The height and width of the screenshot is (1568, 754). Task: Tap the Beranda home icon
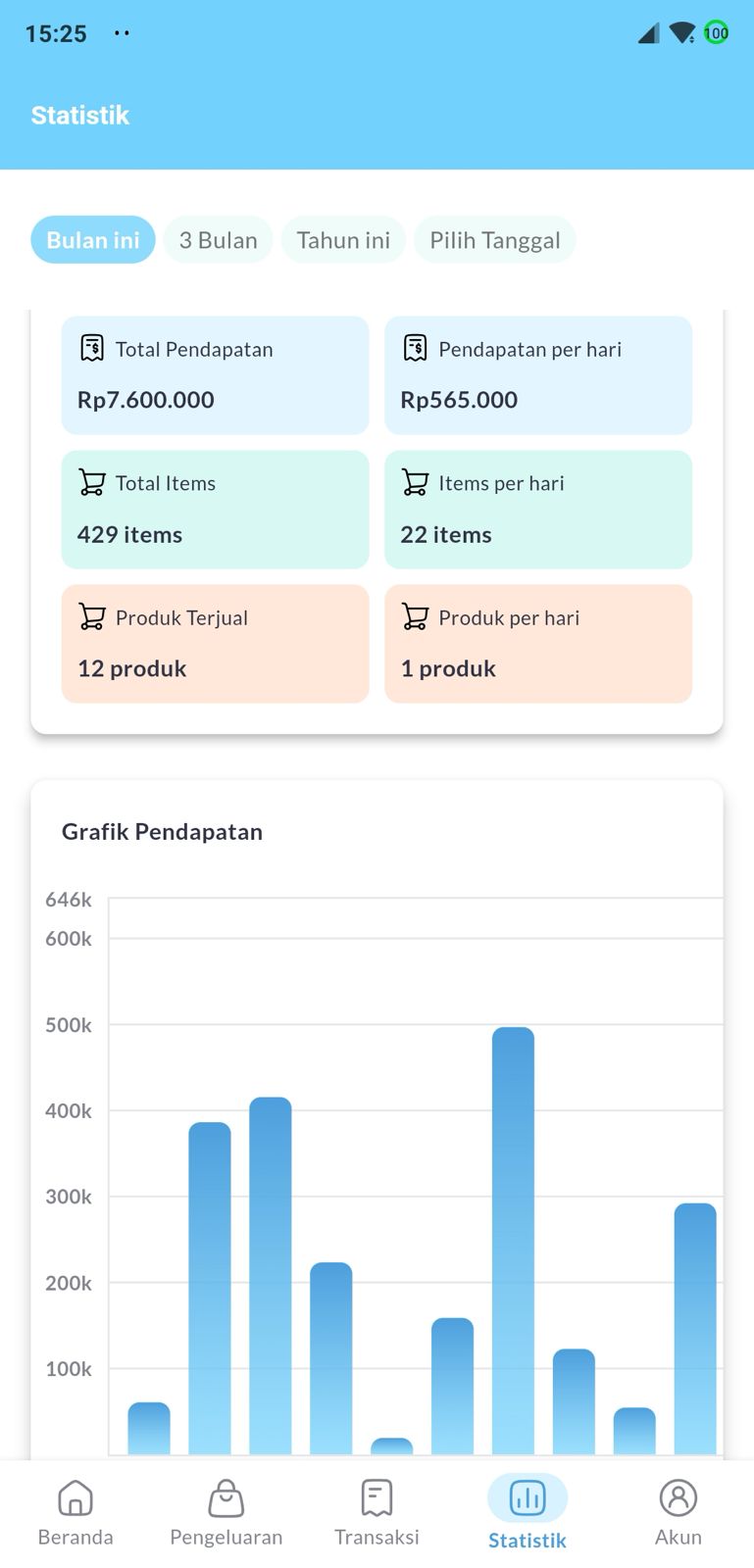(75, 1498)
